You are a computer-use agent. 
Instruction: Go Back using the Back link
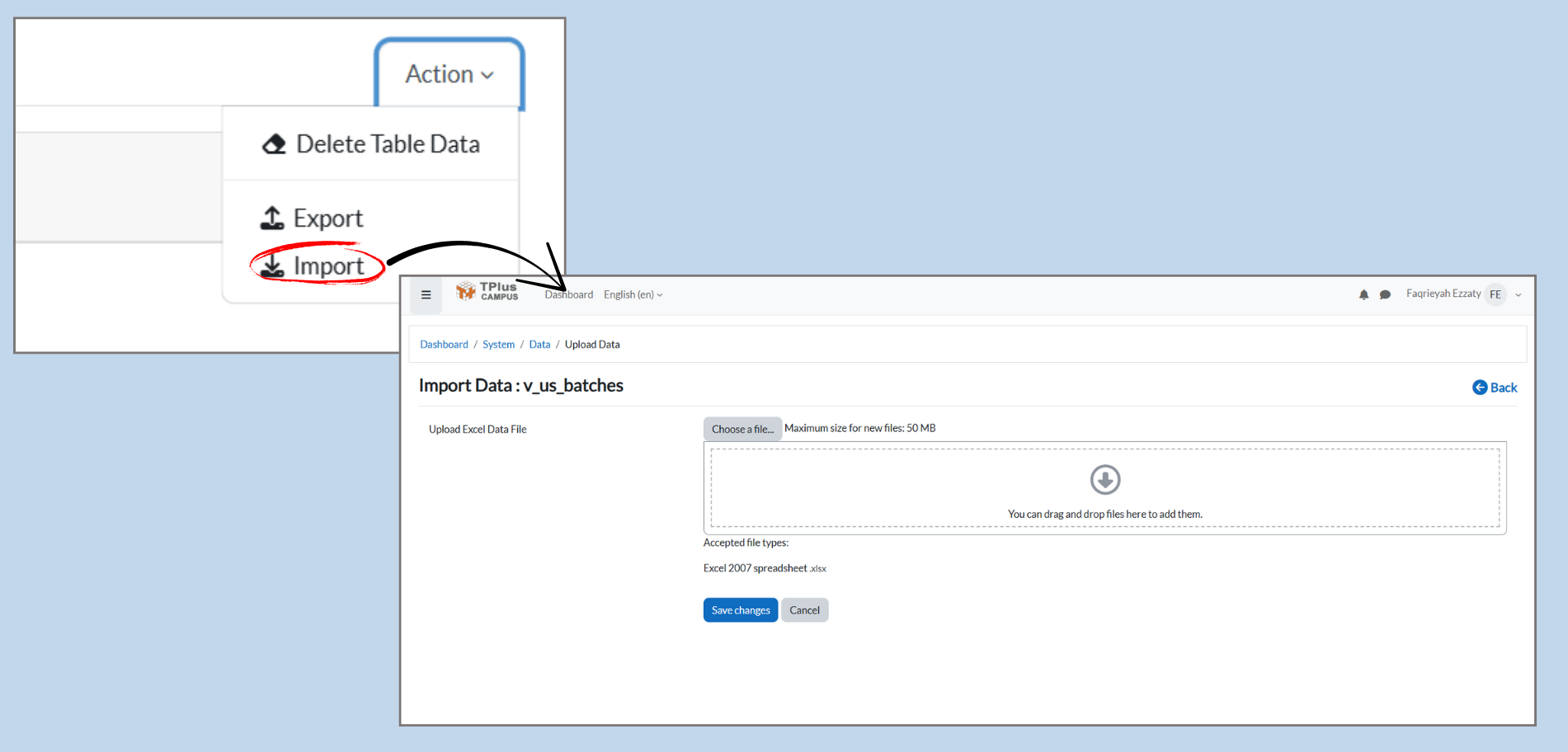1495,388
